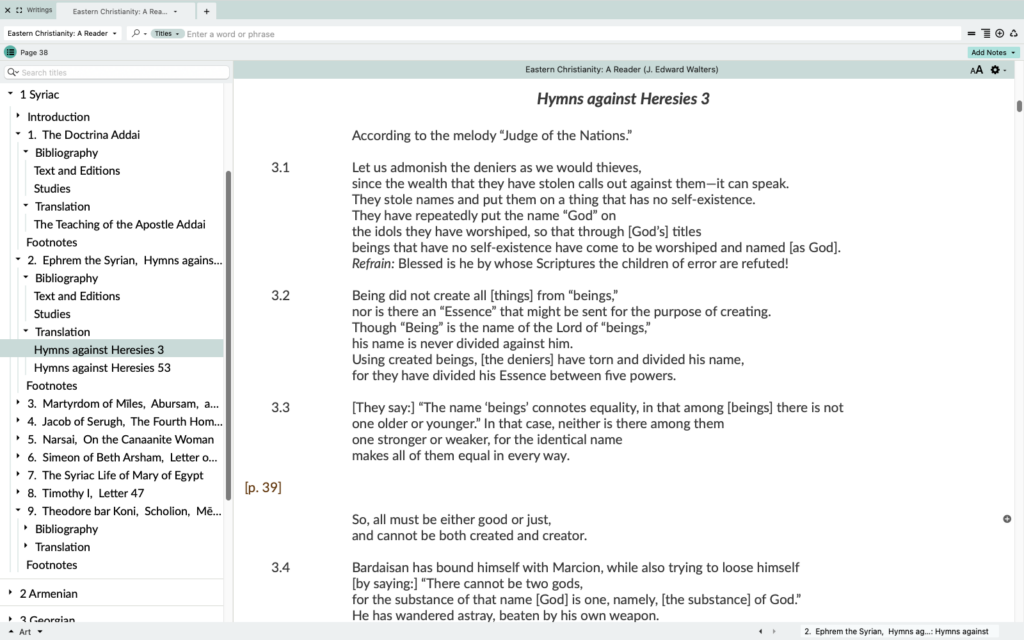Toggle the single-bar view icon in toolbar
The height and width of the screenshot is (640, 1024).
[971, 33]
